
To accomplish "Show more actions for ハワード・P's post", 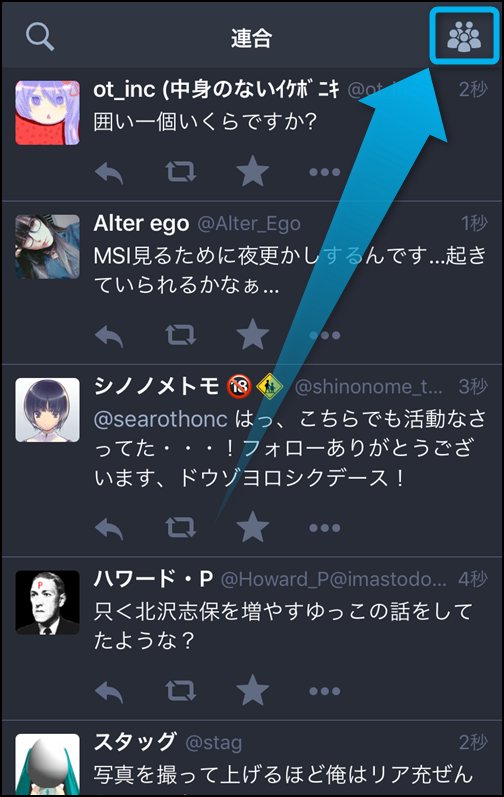I will pos(325,691).
